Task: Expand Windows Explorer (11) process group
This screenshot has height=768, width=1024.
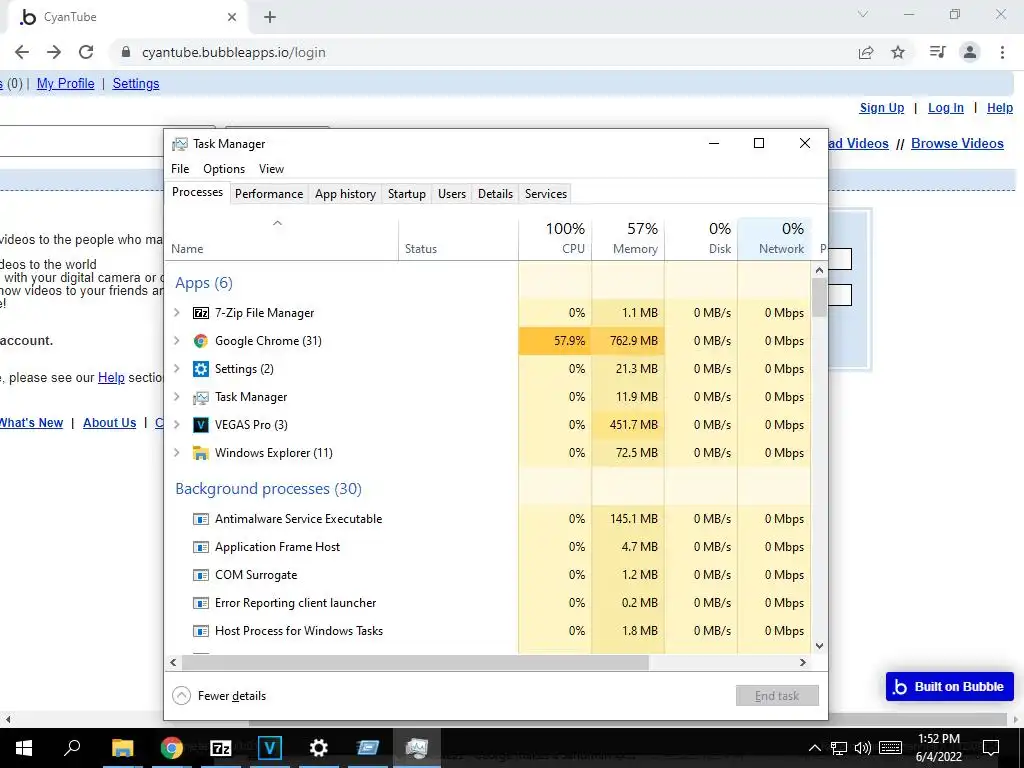Action: click(x=176, y=453)
